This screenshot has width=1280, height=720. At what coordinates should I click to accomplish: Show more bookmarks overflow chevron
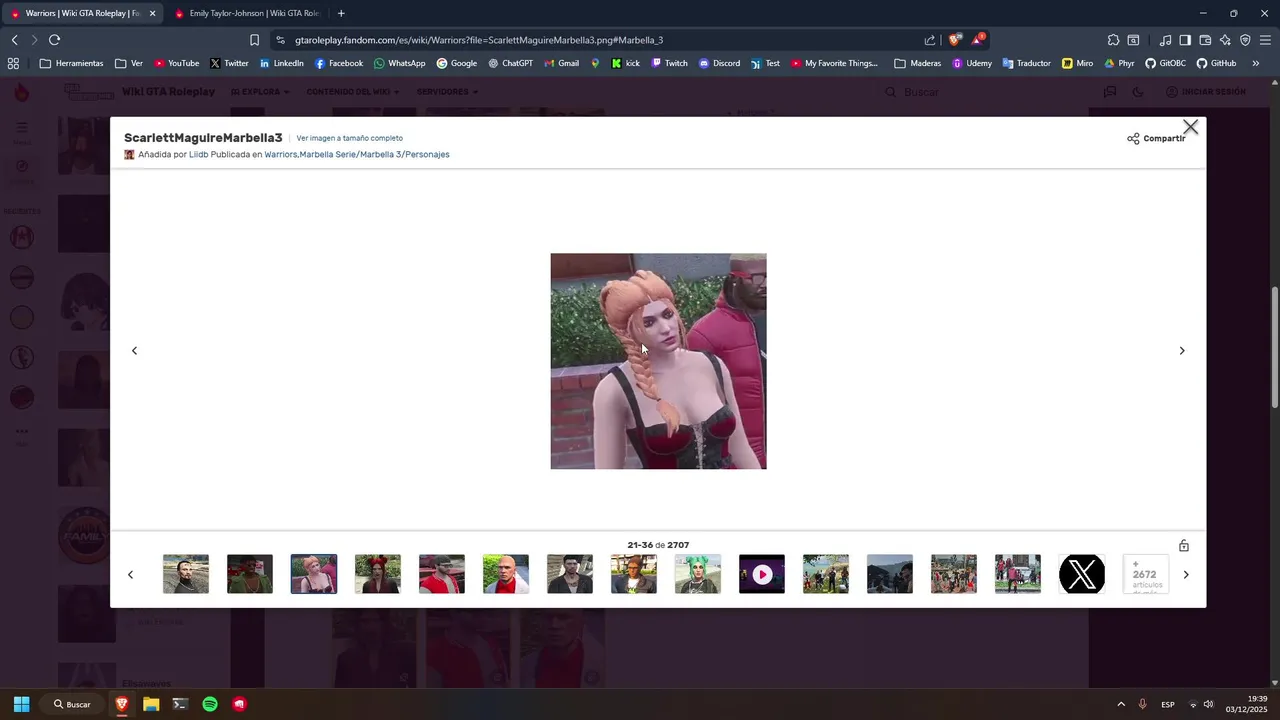pos(1256,63)
